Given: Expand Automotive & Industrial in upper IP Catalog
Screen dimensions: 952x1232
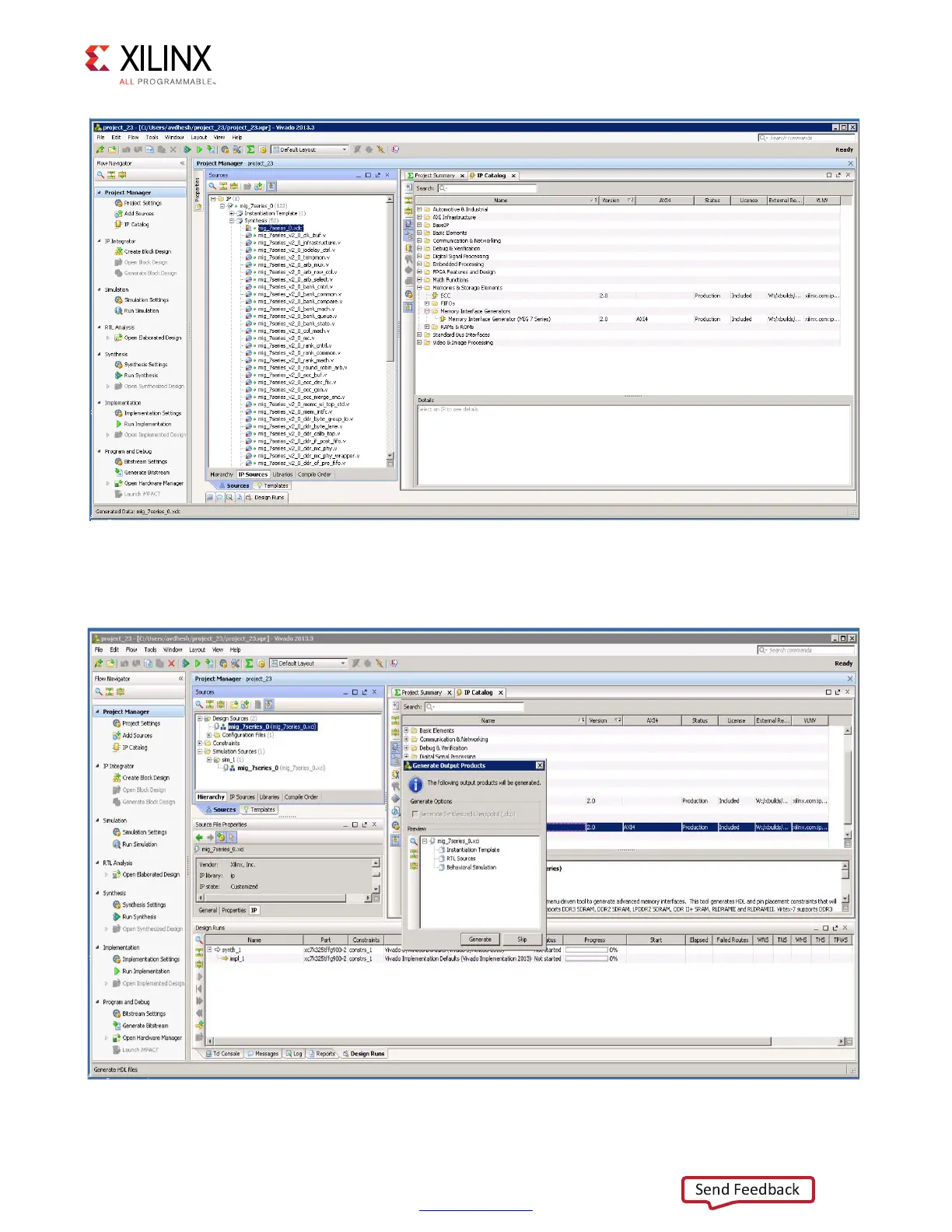Looking at the screenshot, I should click(x=419, y=209).
